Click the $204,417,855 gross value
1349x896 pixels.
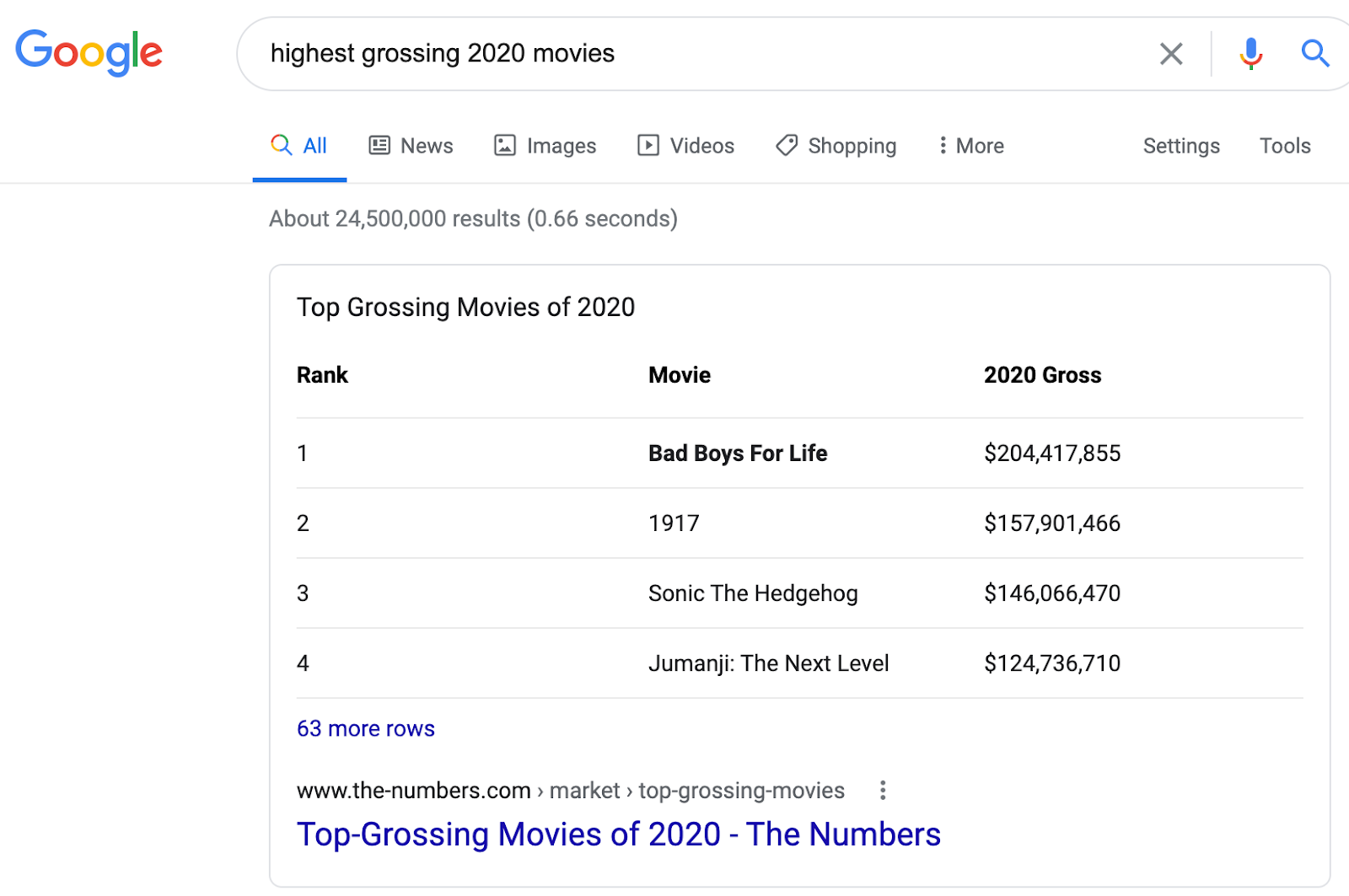[x=1052, y=453]
